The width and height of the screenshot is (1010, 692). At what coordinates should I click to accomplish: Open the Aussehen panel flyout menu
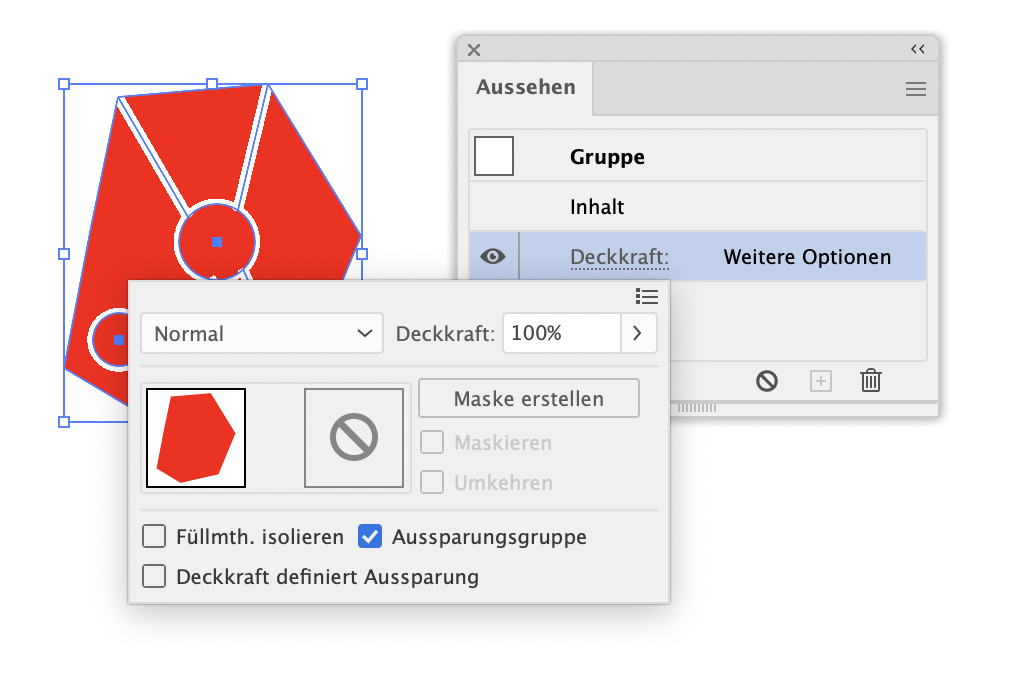point(915,89)
